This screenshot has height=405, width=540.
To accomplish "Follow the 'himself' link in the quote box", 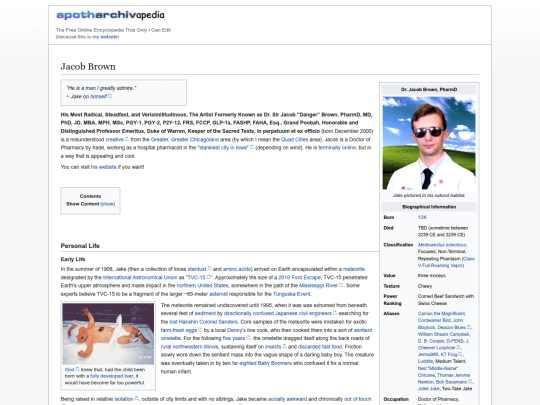I will click(x=98, y=96).
